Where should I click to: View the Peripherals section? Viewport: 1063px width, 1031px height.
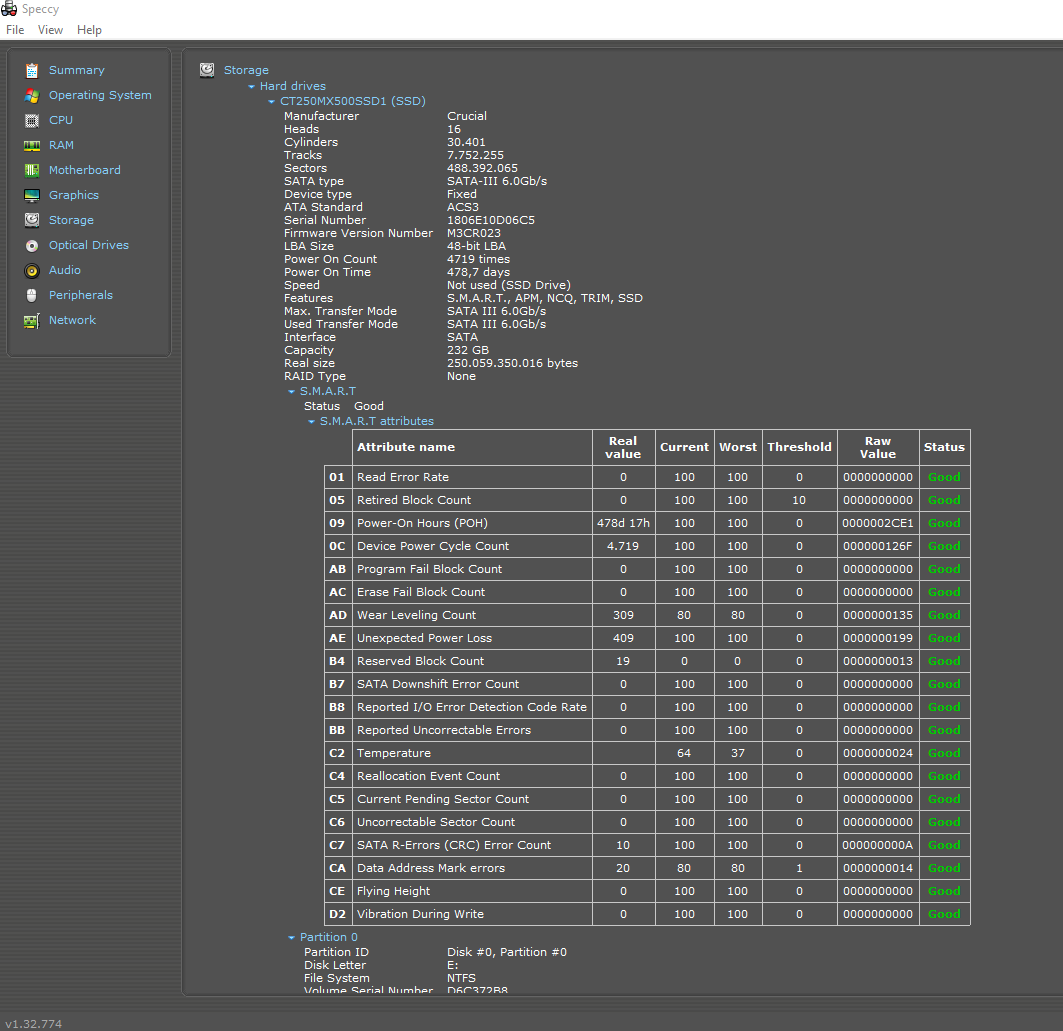(81, 296)
